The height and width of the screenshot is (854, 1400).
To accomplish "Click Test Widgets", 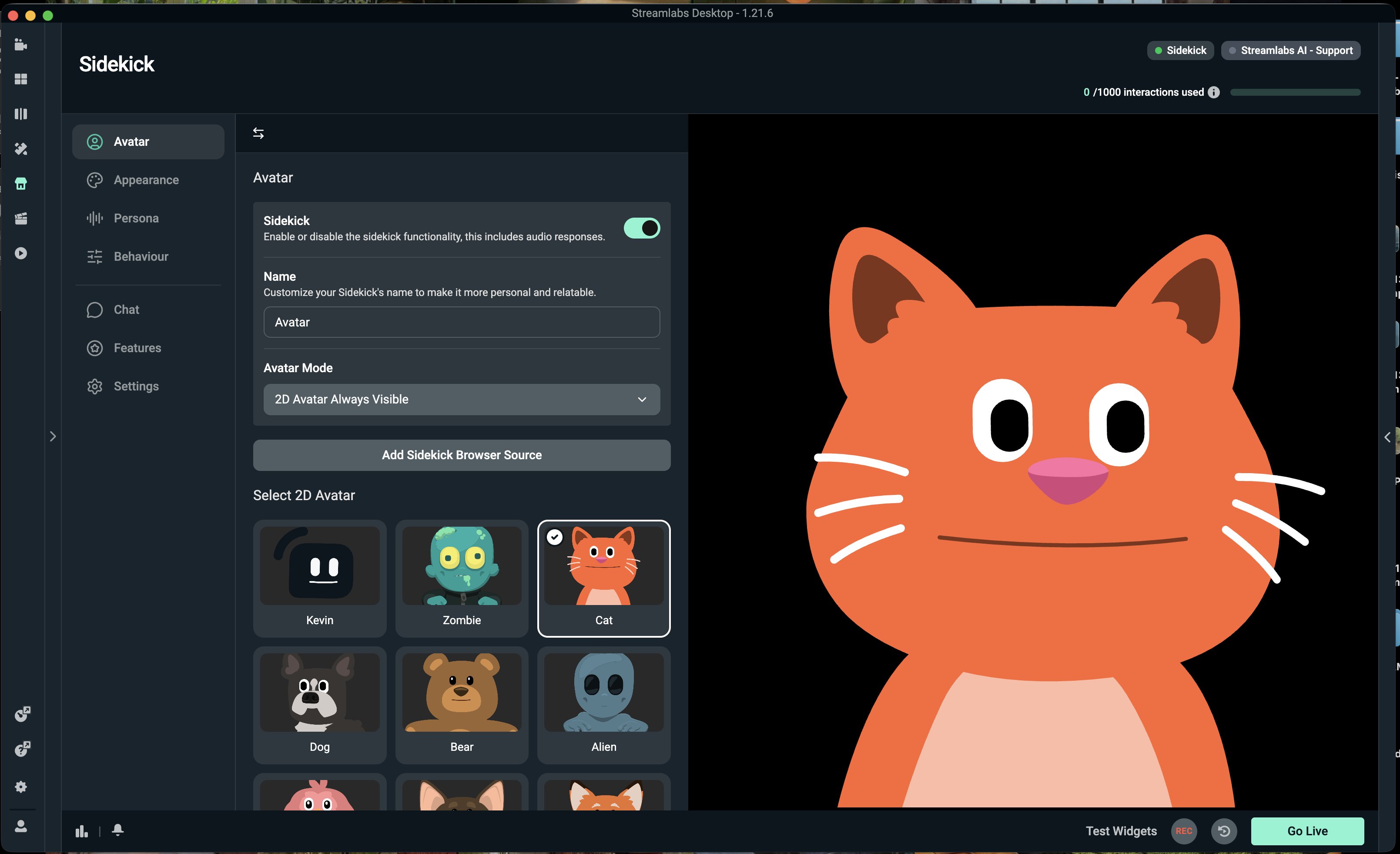I will [1121, 831].
